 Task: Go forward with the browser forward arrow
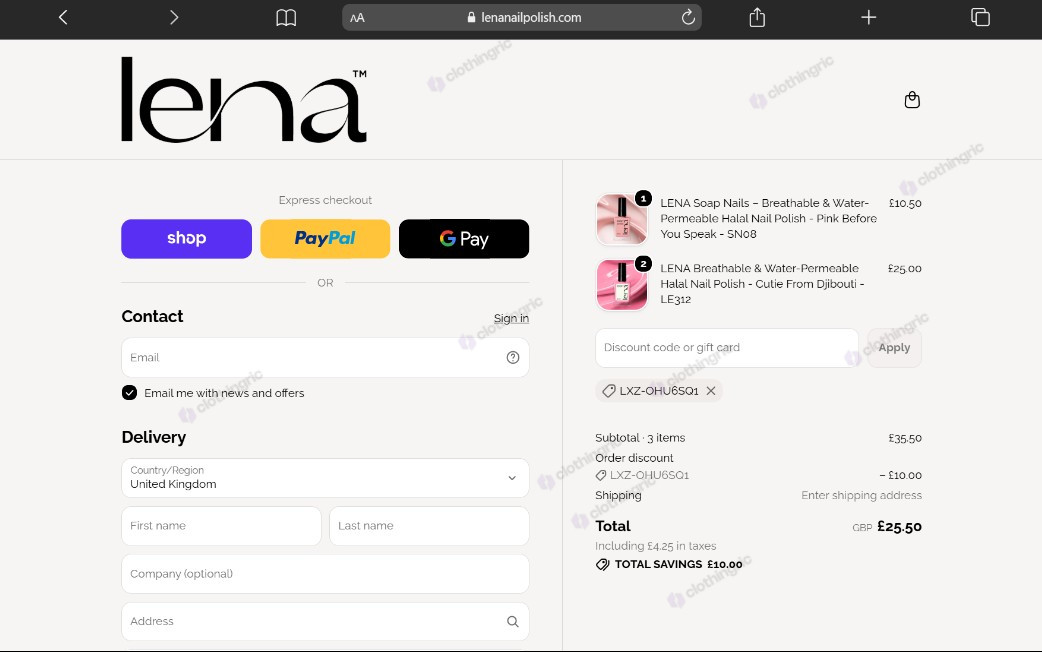(x=174, y=17)
